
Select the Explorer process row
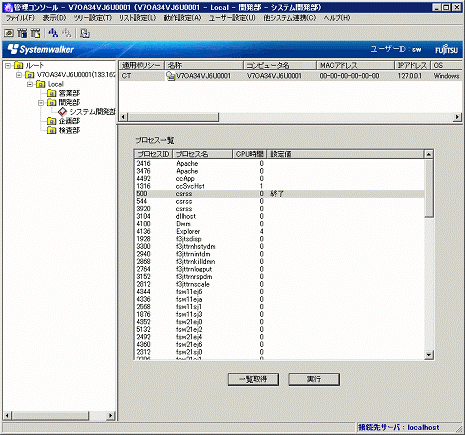(279, 231)
